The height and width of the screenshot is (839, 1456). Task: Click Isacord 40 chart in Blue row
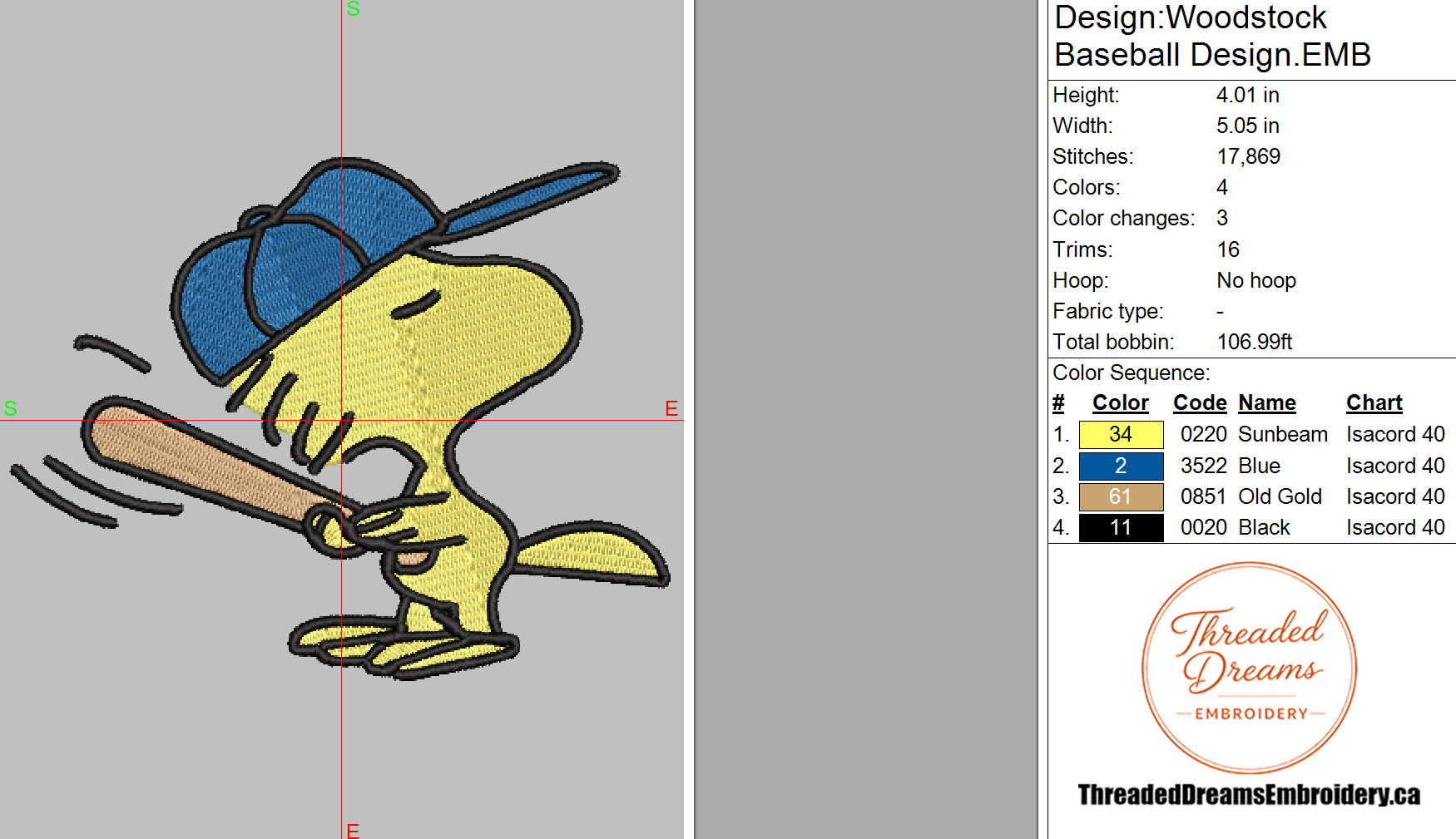click(1395, 466)
